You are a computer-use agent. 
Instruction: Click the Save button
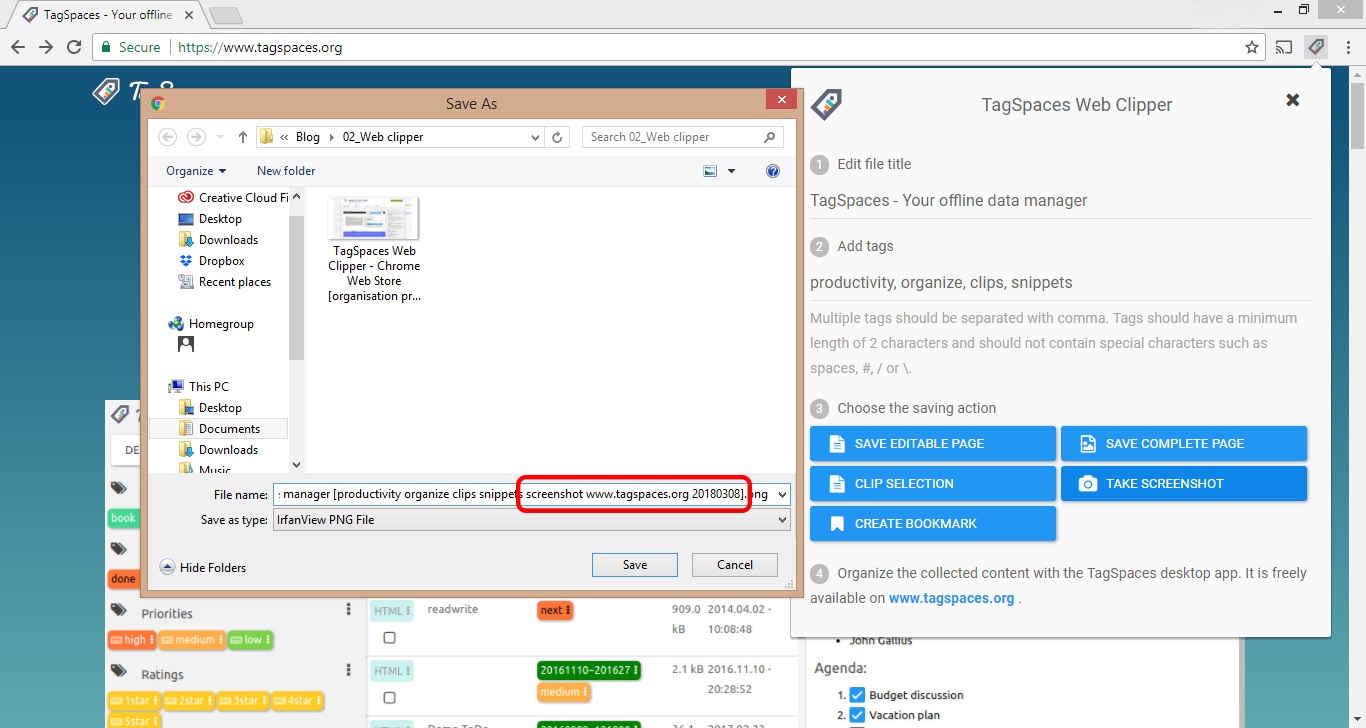coord(634,564)
